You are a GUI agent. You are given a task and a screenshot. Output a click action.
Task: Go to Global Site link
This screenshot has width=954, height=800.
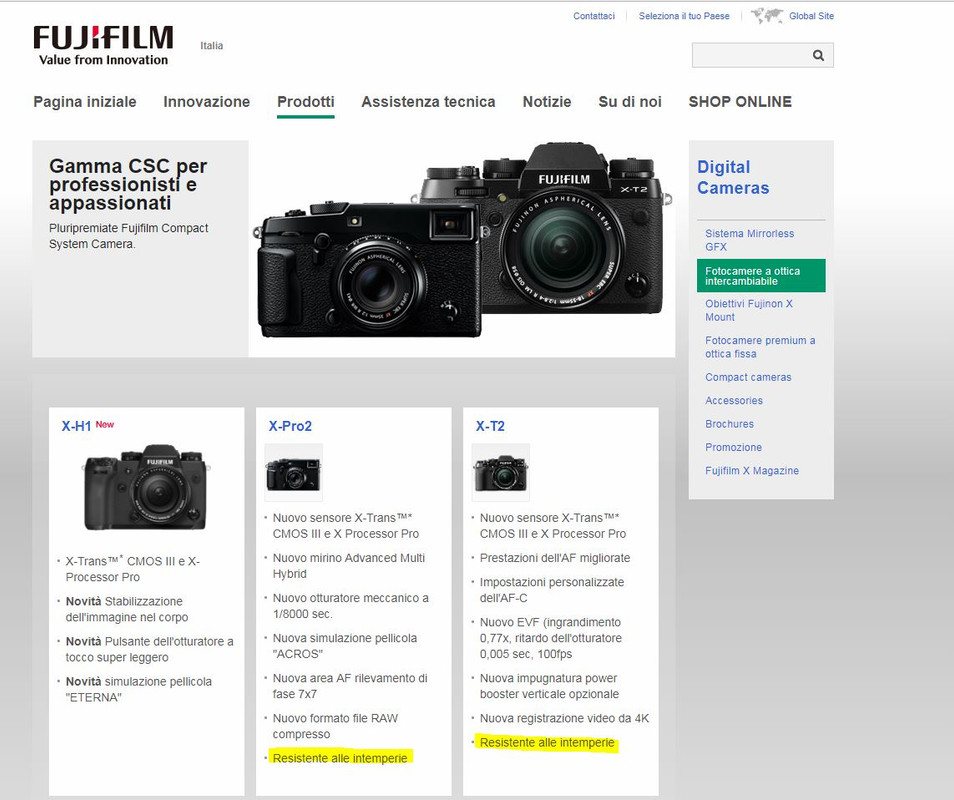(x=812, y=16)
